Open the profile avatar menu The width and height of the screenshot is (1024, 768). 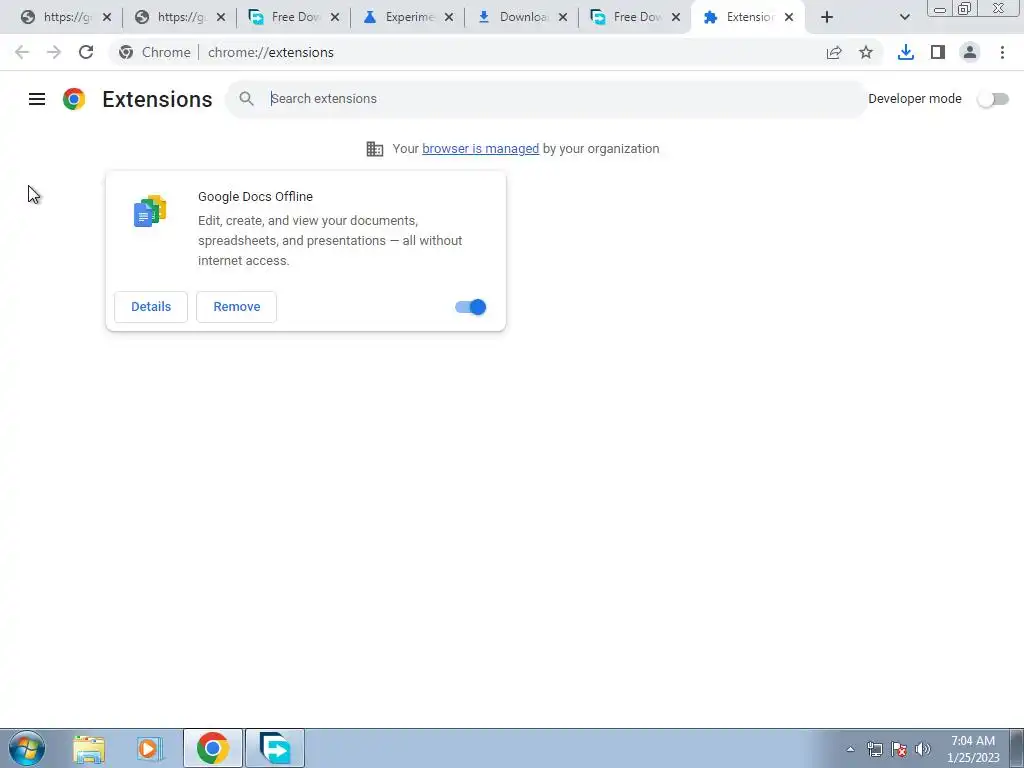[970, 52]
